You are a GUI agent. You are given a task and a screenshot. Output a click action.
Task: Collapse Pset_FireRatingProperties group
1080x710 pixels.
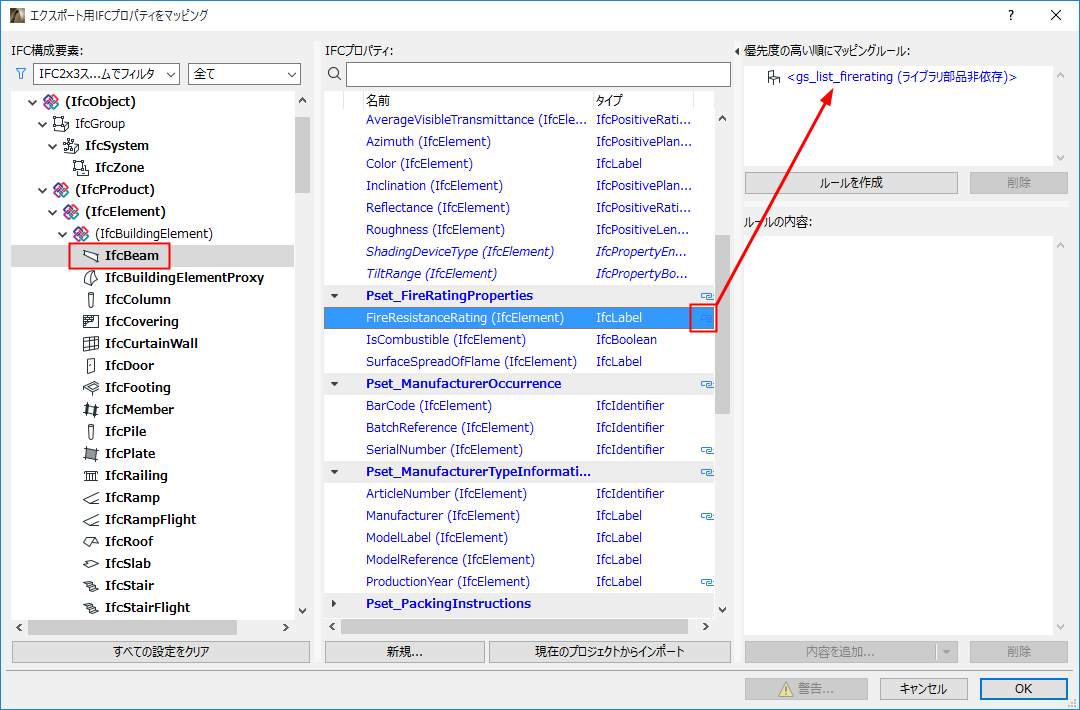(x=335, y=296)
